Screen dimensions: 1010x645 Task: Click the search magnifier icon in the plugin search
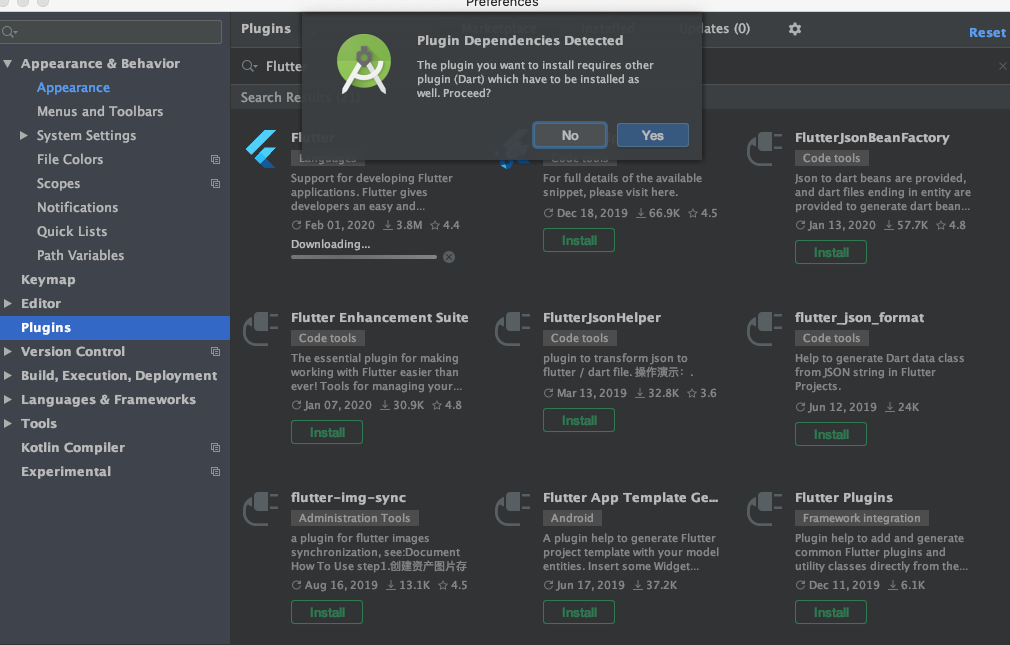[249, 66]
